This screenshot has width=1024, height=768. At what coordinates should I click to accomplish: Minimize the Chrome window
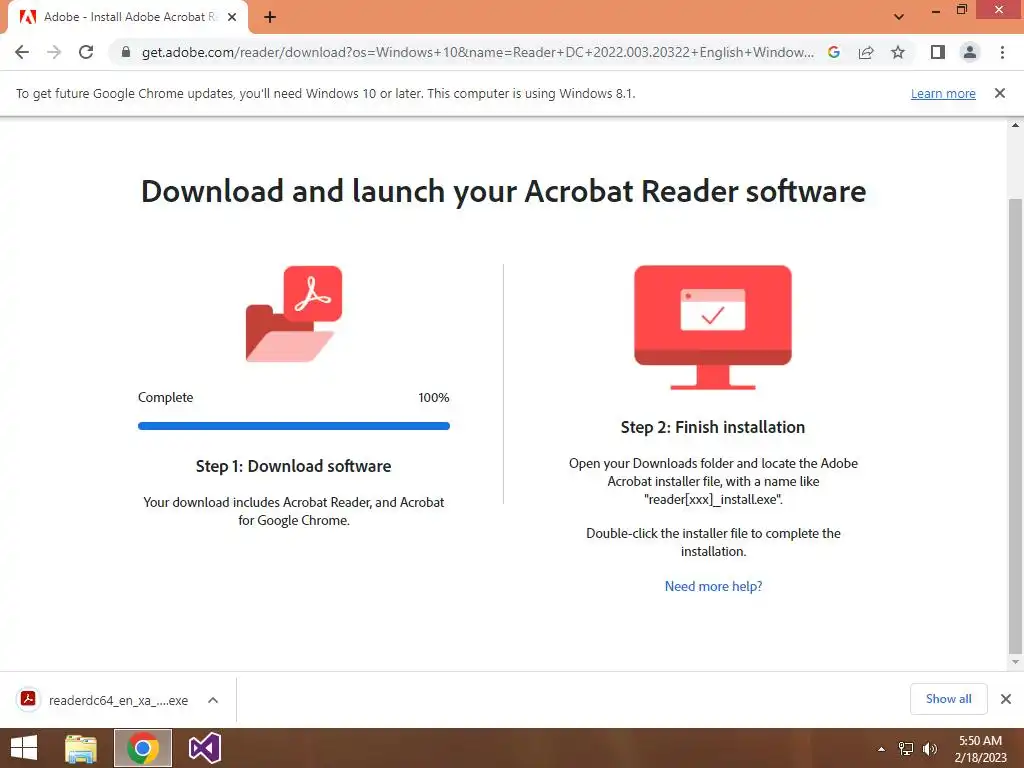935,10
